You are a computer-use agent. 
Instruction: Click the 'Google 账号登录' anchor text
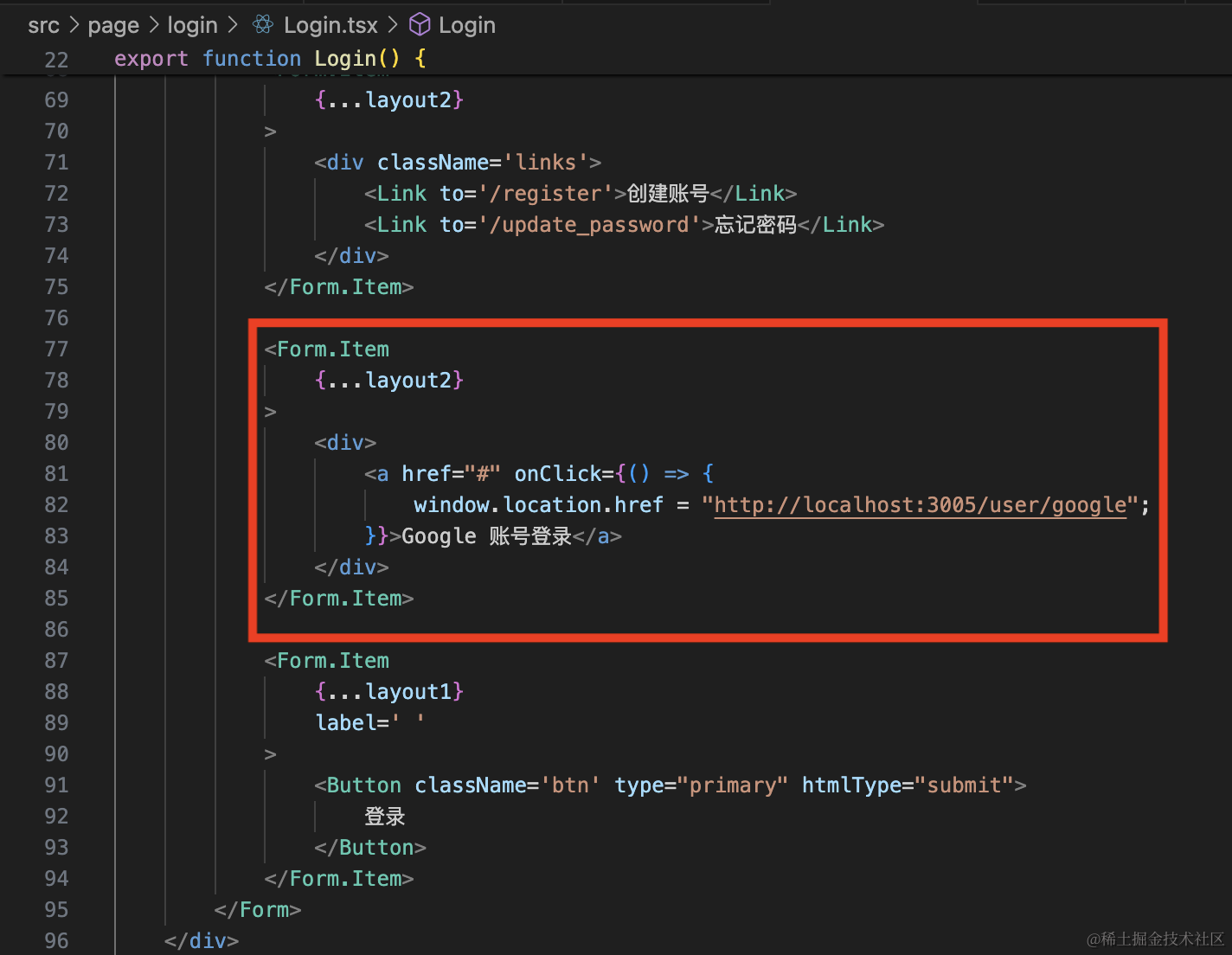point(486,535)
